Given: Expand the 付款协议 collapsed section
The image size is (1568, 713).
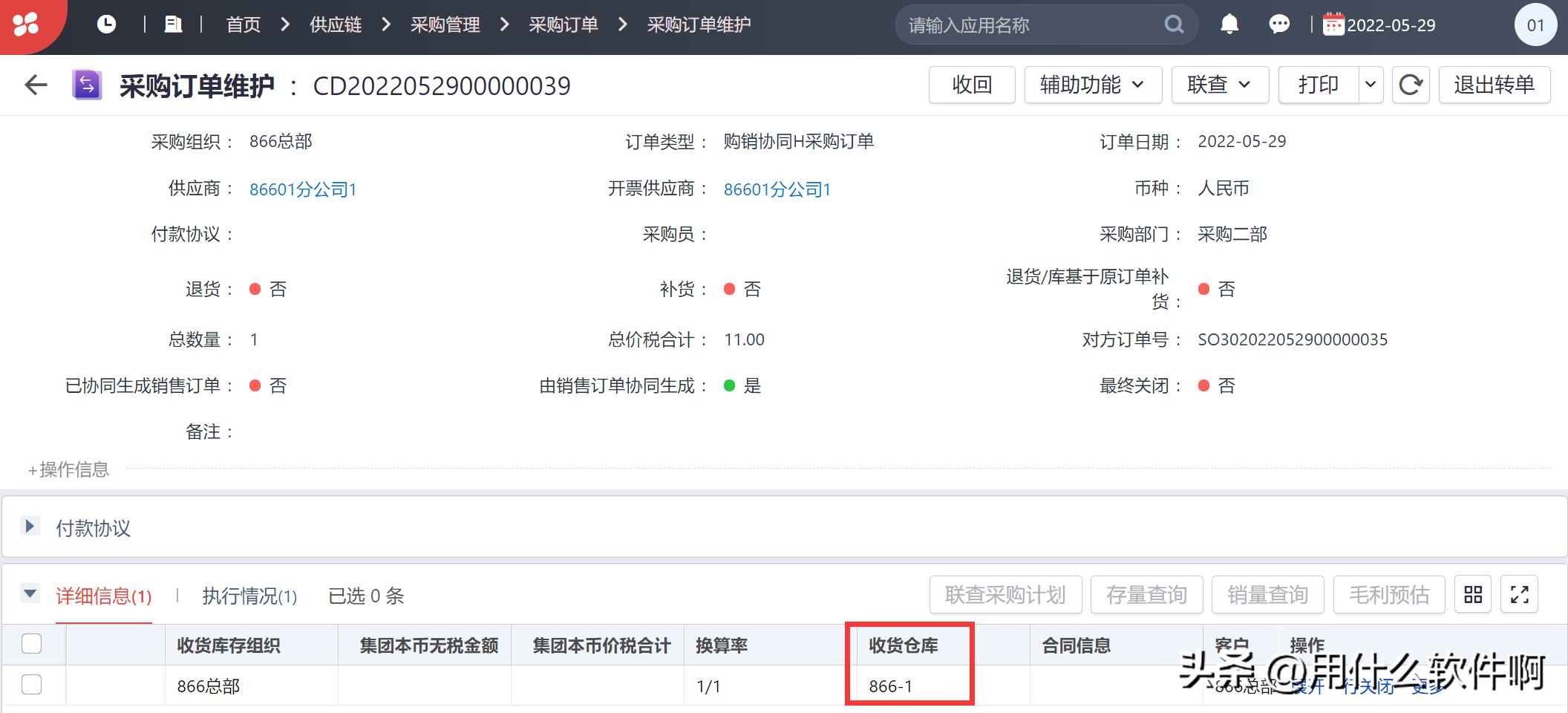Looking at the screenshot, I should tap(30, 527).
